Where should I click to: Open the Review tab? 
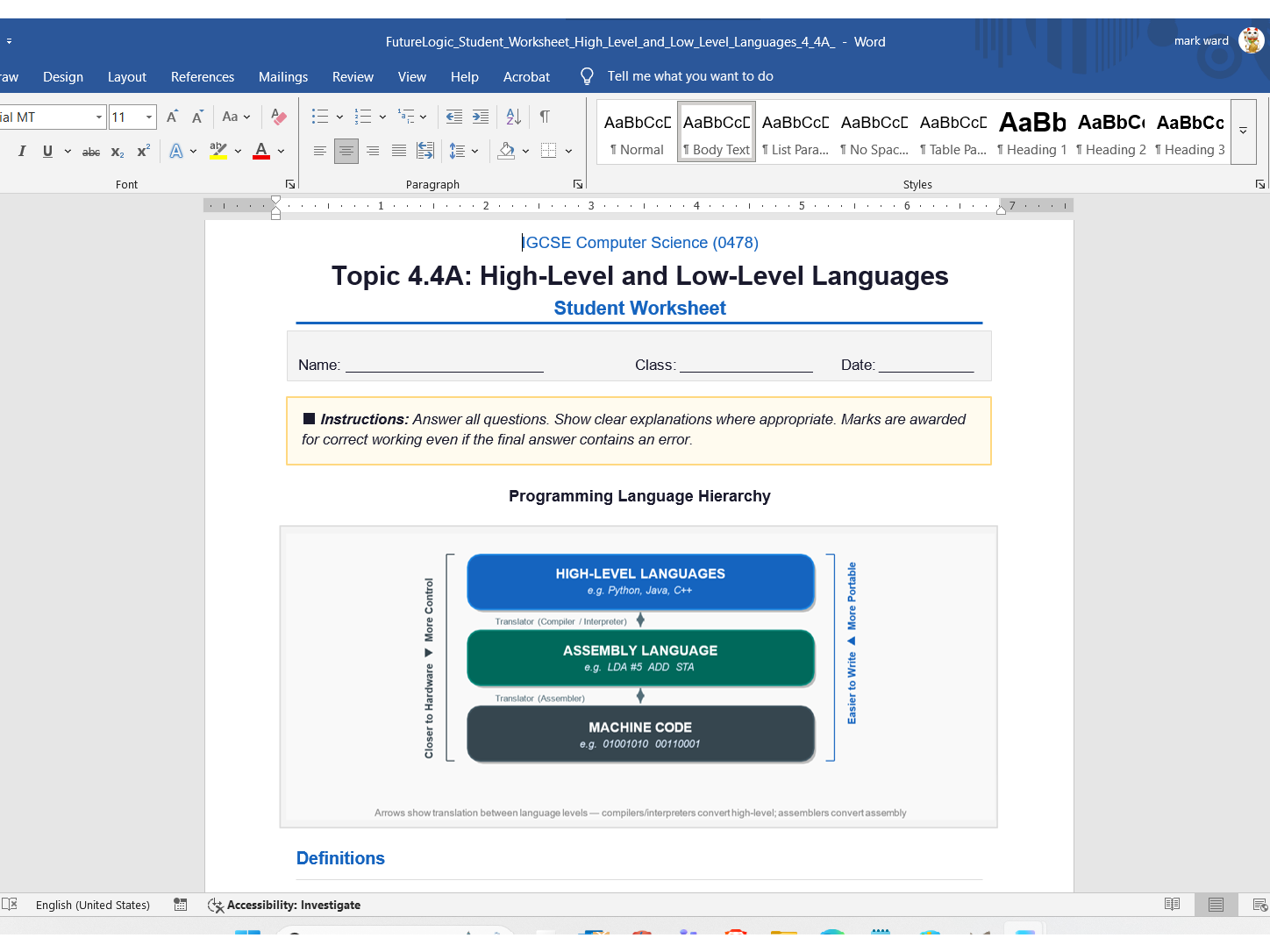353,77
